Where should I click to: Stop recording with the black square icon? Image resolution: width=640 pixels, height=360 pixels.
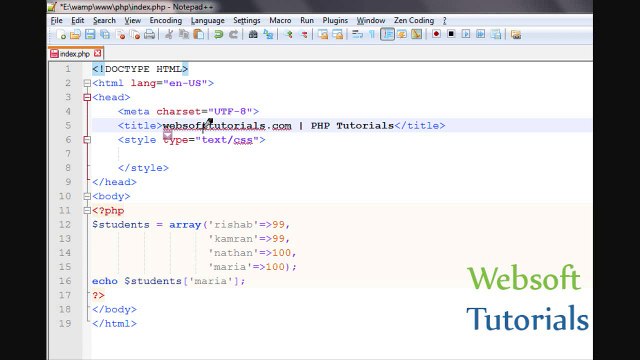pos(451,34)
